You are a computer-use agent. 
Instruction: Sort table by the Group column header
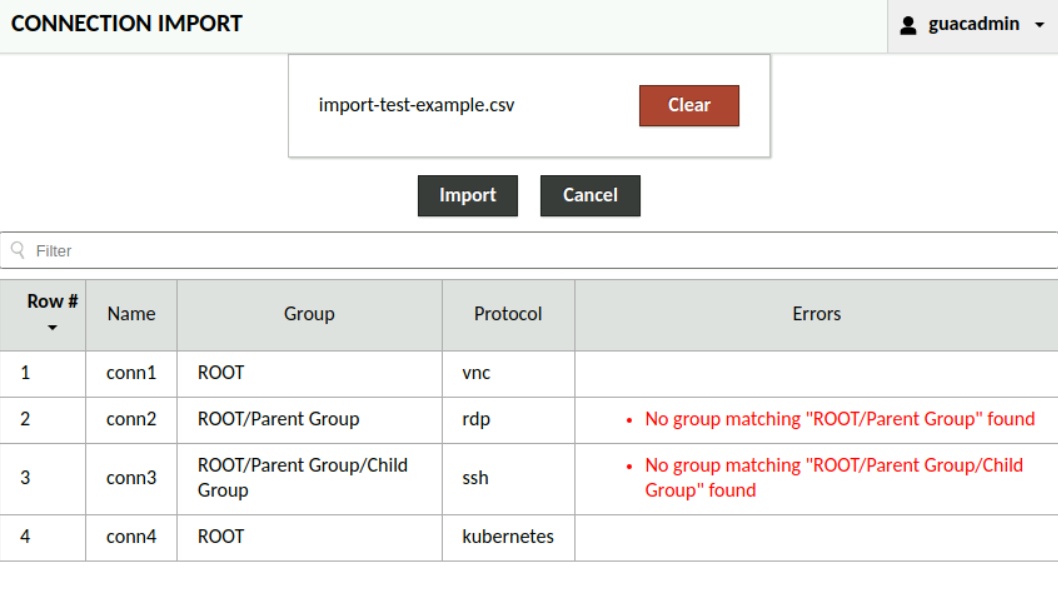click(x=309, y=314)
